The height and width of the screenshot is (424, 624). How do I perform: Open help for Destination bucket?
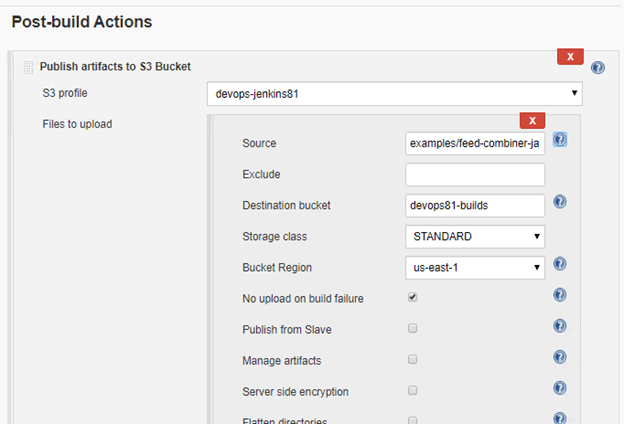click(560, 202)
